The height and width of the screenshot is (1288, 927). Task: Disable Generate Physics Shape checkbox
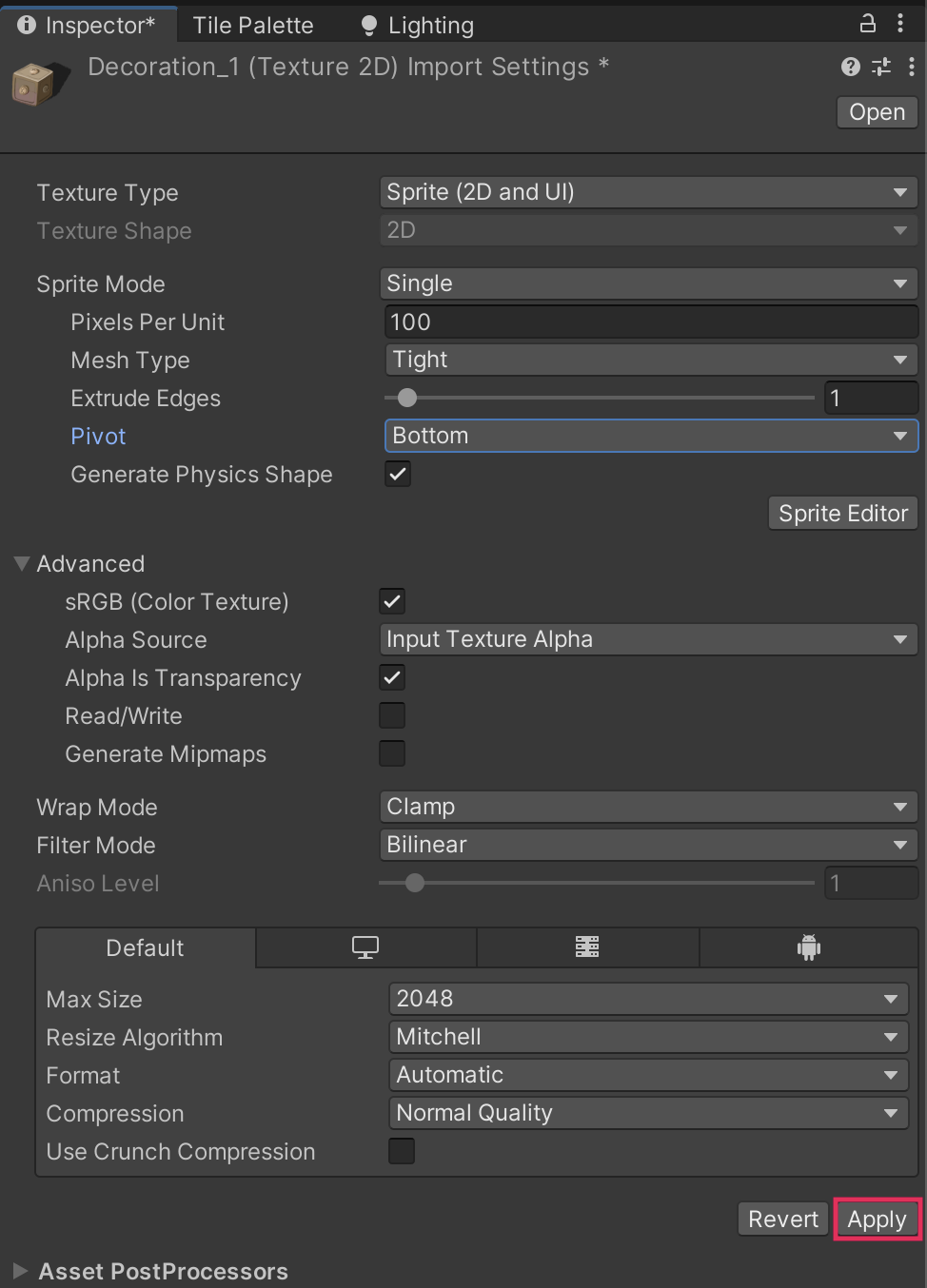[x=398, y=474]
